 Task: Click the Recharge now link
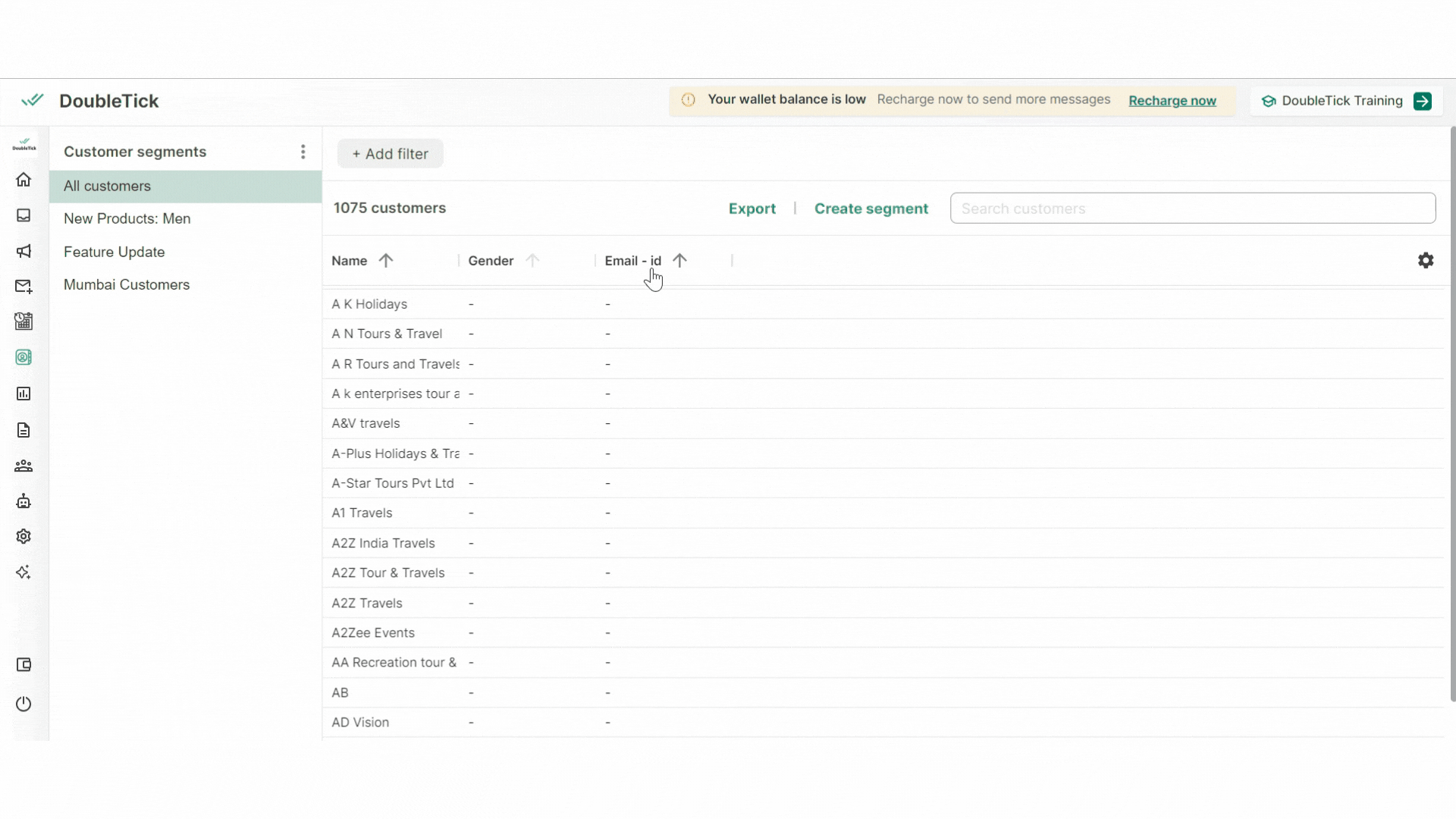pyautogui.click(x=1172, y=101)
